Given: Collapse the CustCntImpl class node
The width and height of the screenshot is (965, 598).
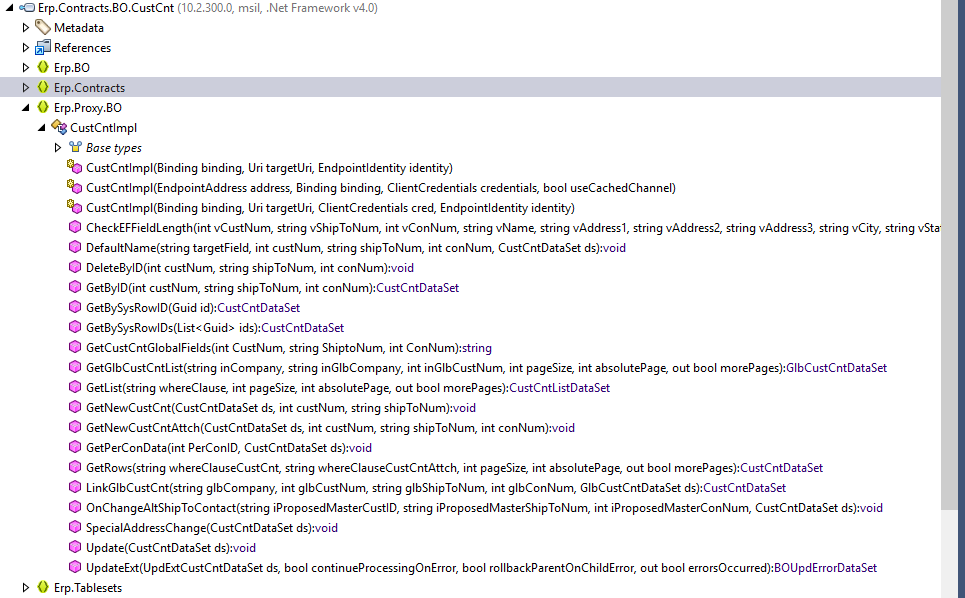Looking at the screenshot, I should [41, 127].
